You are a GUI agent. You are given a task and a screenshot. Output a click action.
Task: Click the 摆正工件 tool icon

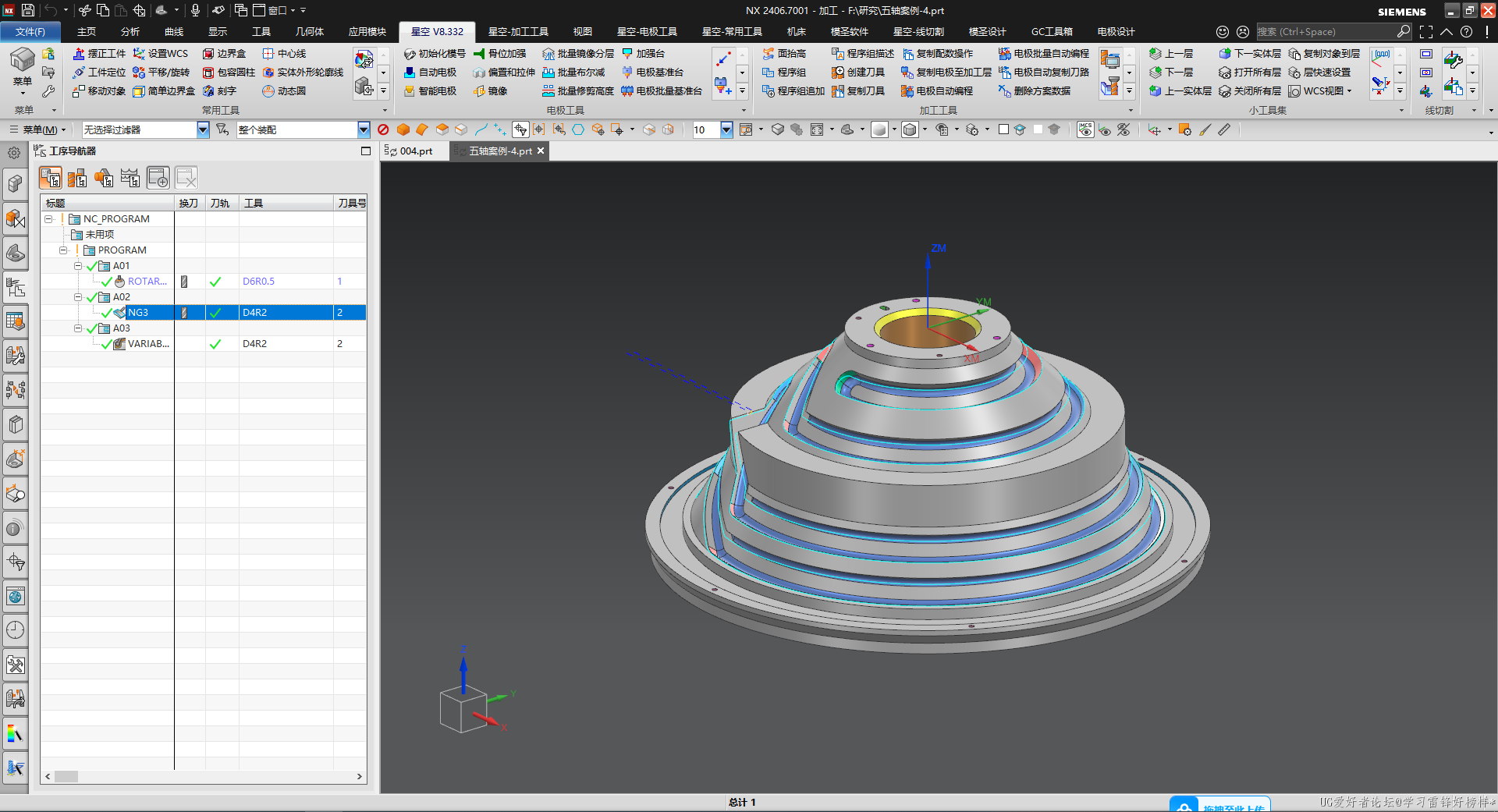tap(79, 54)
